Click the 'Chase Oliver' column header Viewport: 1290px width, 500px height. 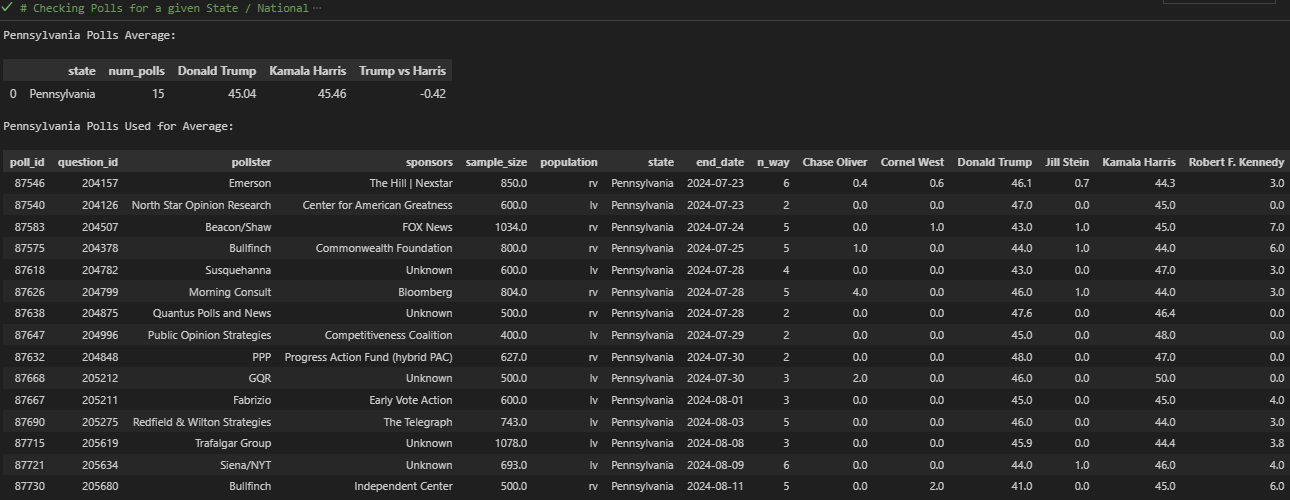point(835,162)
